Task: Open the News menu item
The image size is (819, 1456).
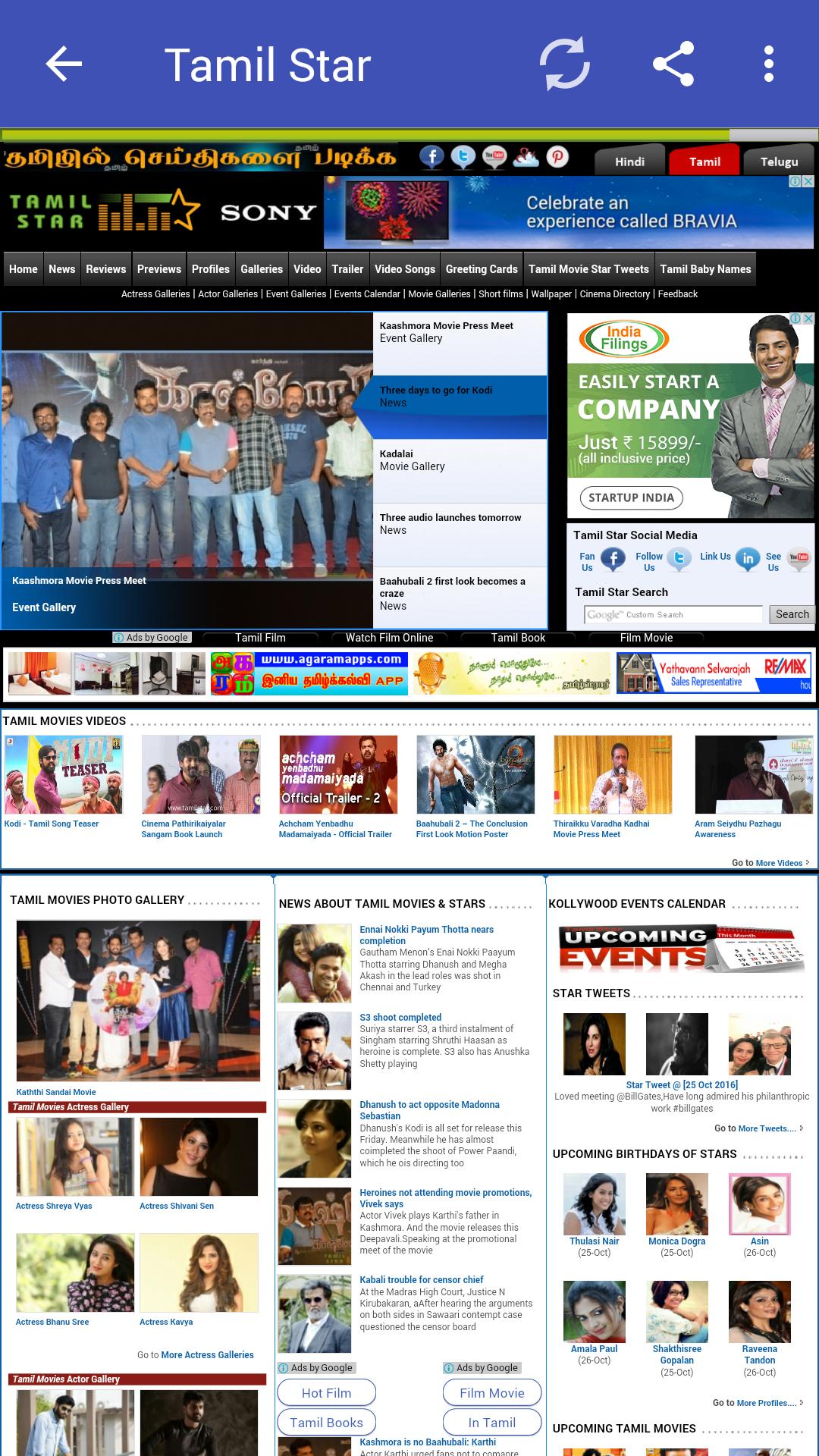Action: (62, 269)
